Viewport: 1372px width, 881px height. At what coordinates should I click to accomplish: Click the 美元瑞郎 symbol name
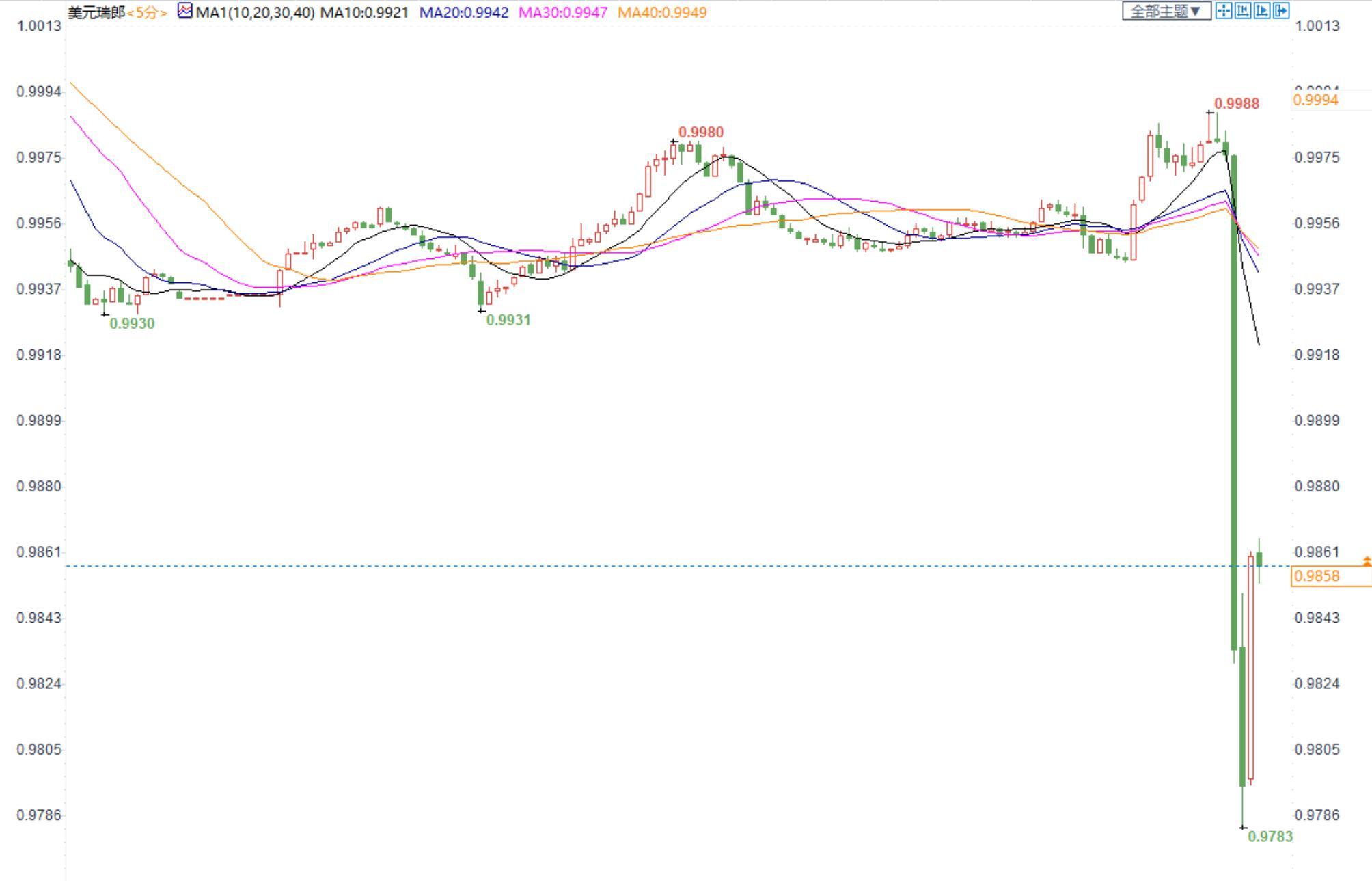coord(96,12)
